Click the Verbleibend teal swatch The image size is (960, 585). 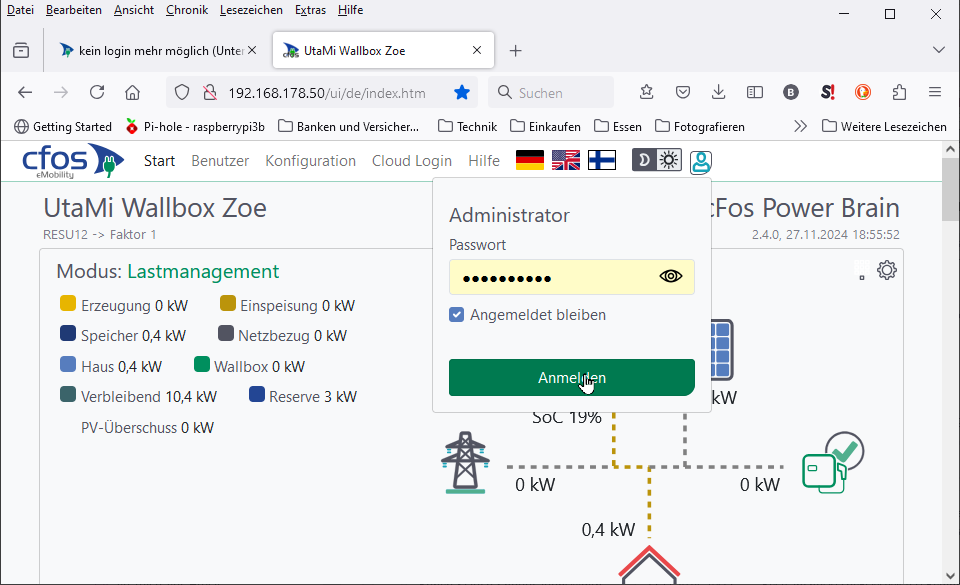pos(68,395)
